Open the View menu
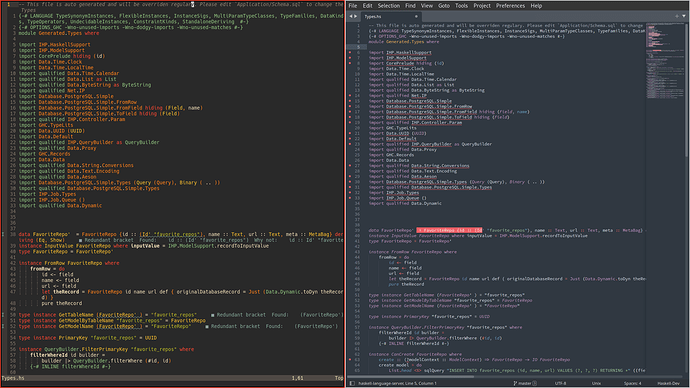 click(x=426, y=6)
